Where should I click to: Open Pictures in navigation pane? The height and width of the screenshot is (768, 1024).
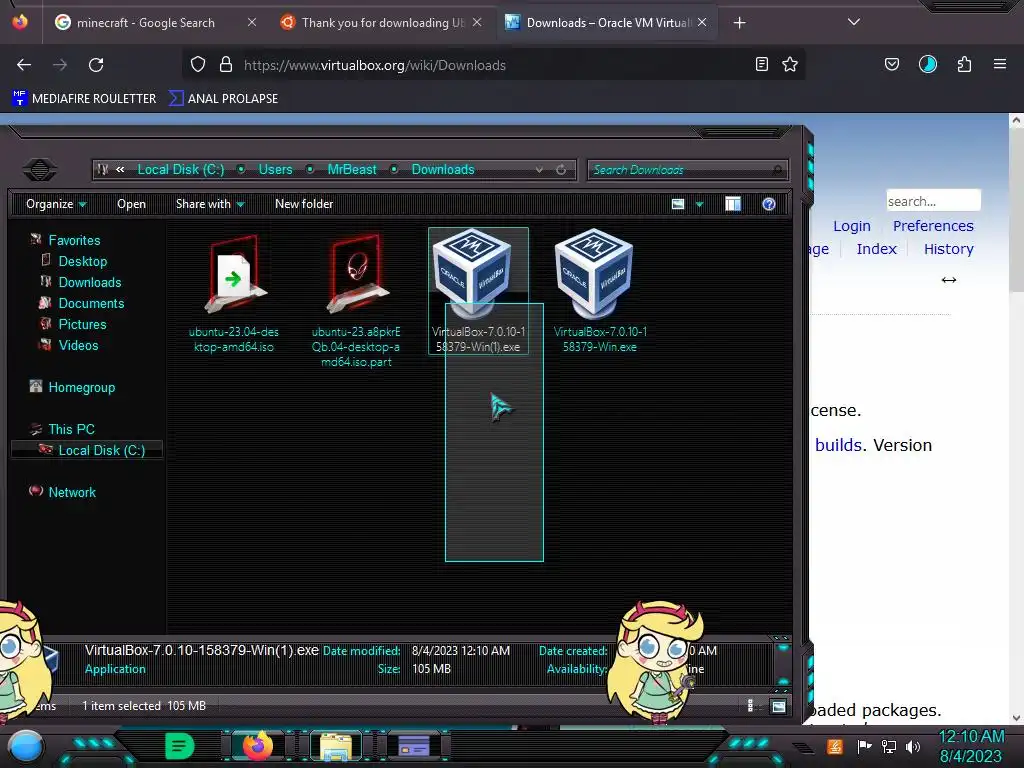pos(82,325)
